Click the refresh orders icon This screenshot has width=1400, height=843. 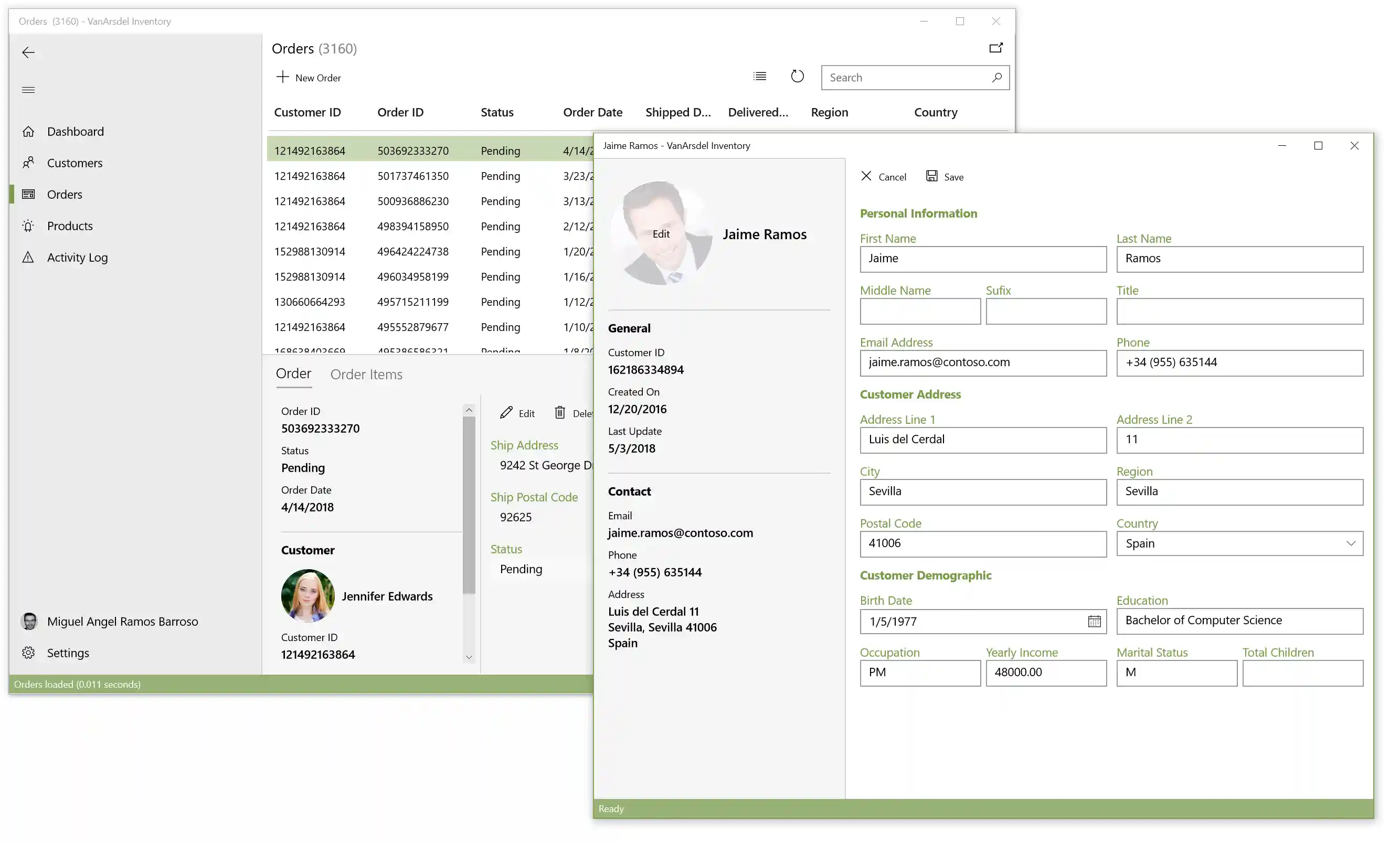(797, 77)
